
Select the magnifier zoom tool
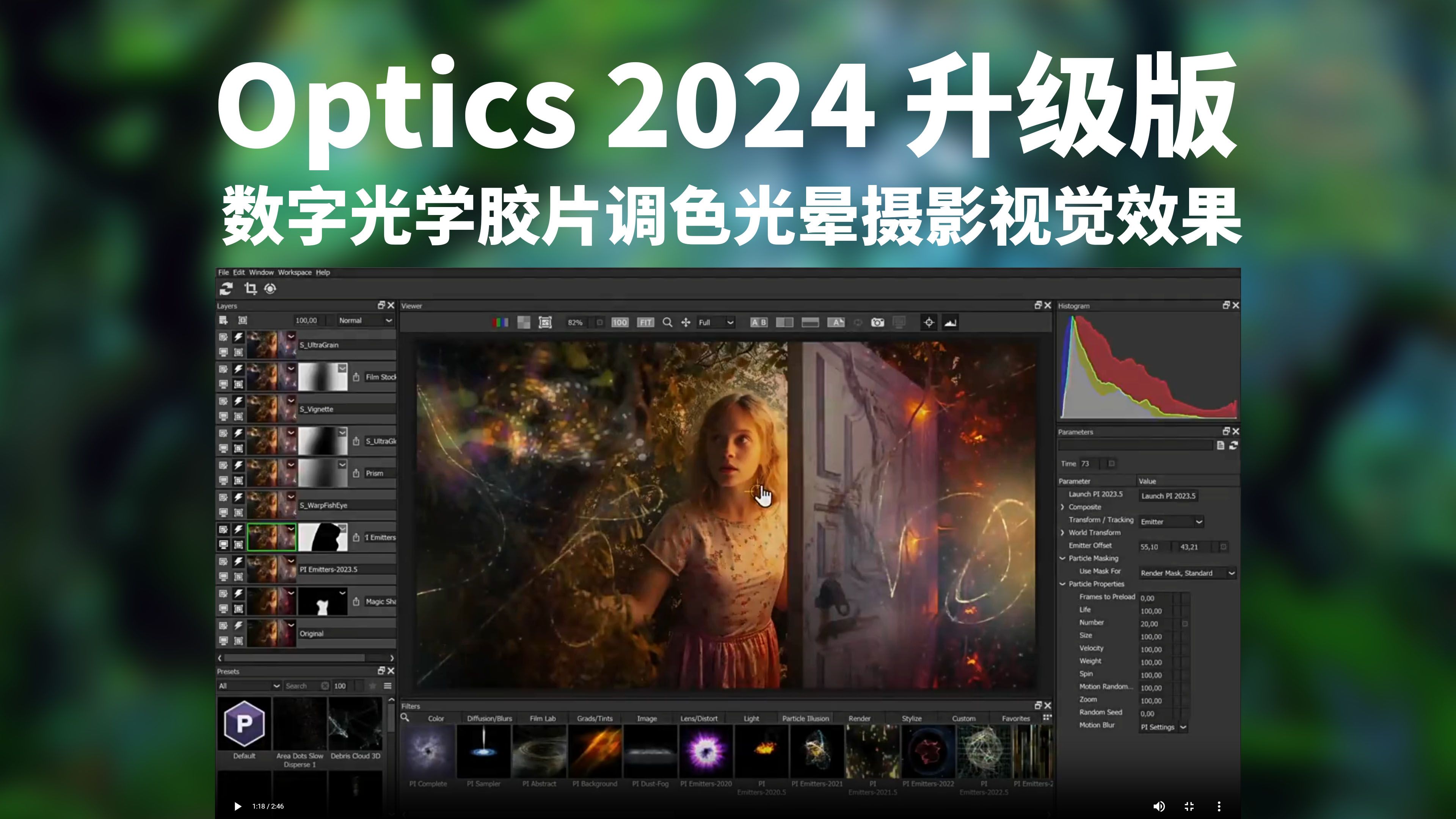tap(667, 322)
